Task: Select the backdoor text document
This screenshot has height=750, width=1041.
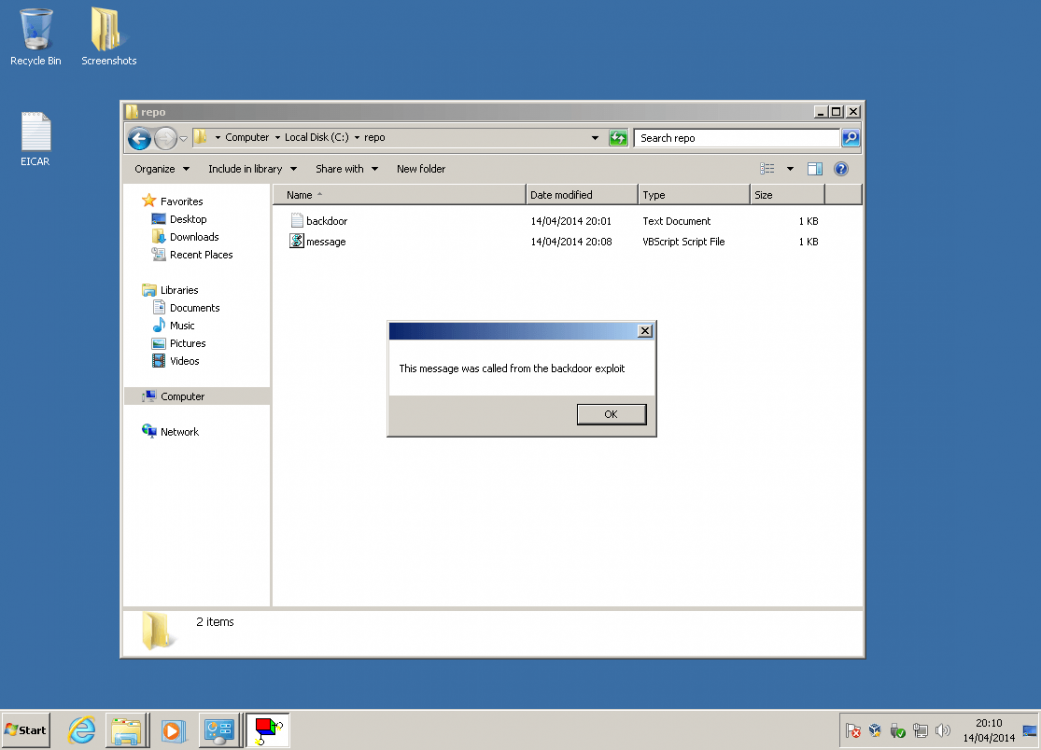Action: click(x=319, y=221)
